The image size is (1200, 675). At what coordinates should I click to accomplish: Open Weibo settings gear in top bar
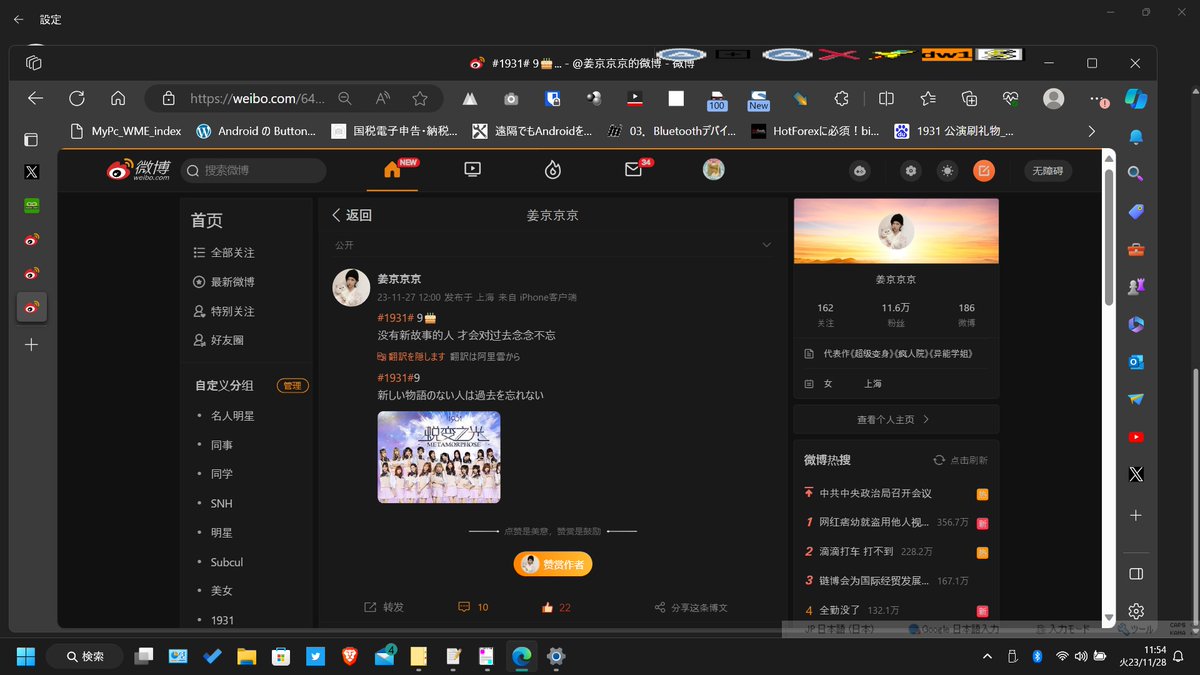pos(910,171)
